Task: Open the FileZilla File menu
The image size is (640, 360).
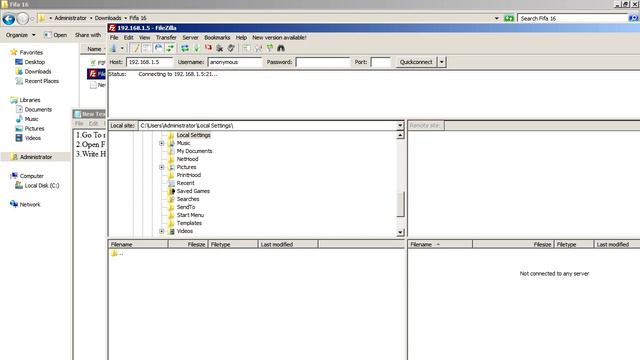Action: pos(114,37)
